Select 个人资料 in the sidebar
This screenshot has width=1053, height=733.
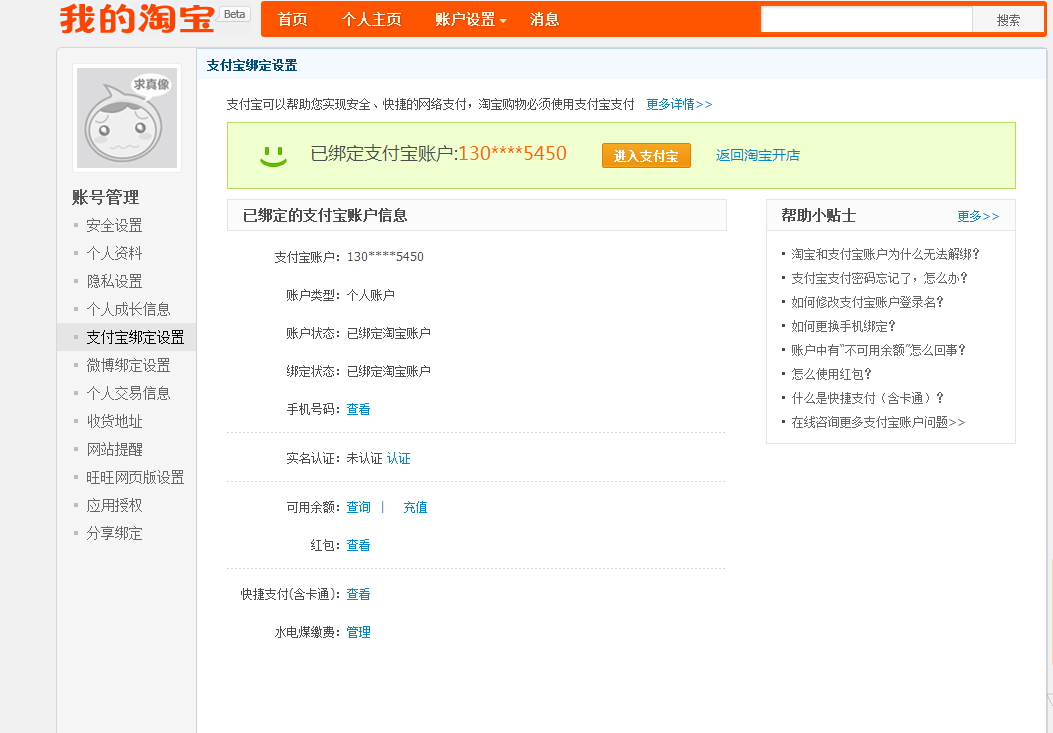pos(114,253)
